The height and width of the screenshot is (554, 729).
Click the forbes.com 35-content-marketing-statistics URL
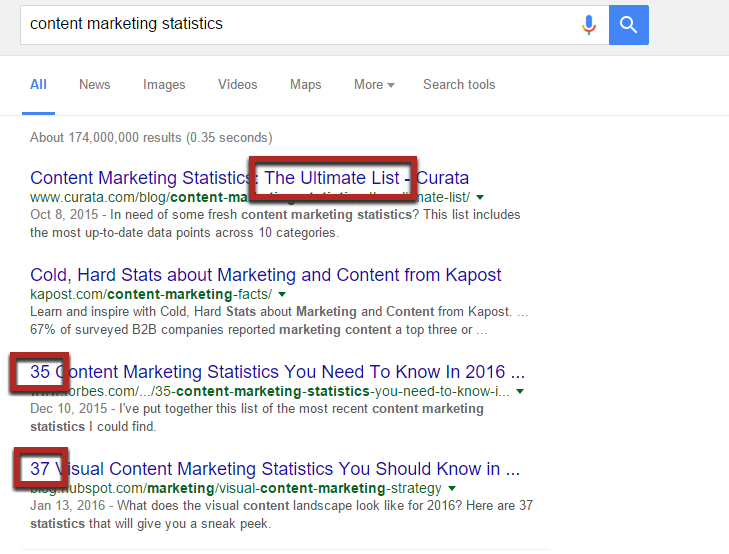pyautogui.click(x=270, y=391)
